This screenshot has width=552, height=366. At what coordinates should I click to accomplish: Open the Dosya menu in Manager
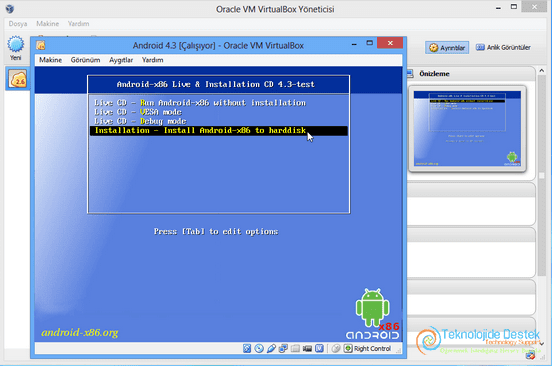[18, 24]
